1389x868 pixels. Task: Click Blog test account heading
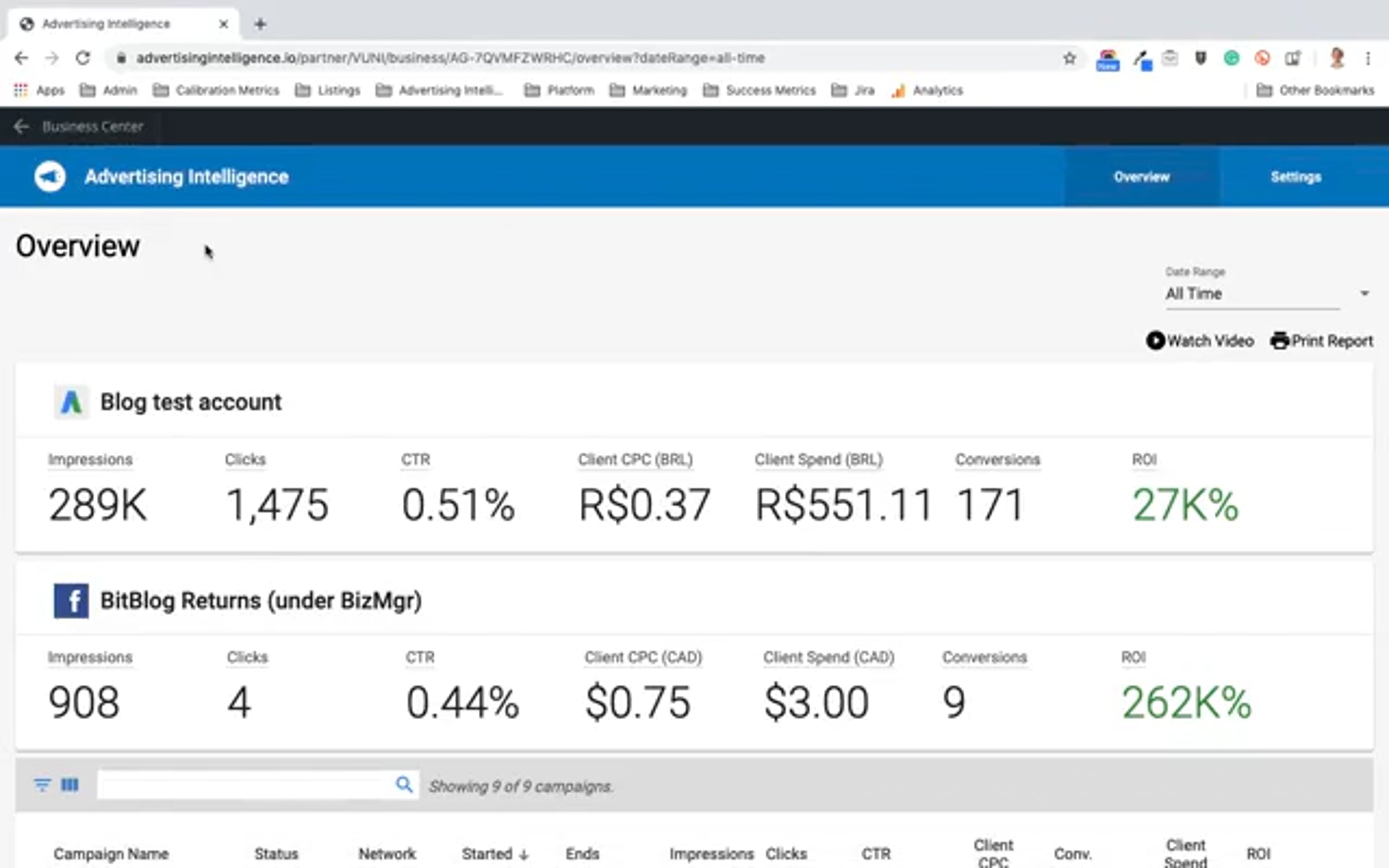(x=191, y=402)
